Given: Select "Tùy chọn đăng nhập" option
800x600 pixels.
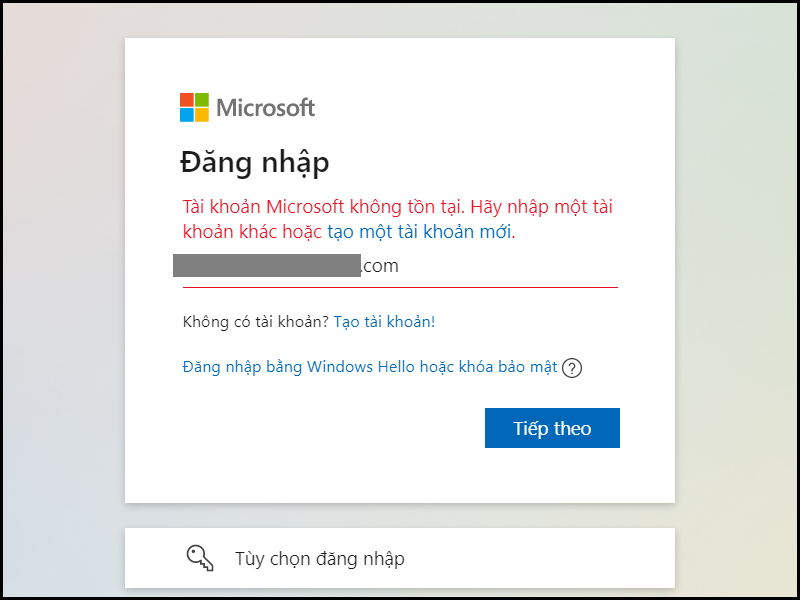Looking at the screenshot, I should pyautogui.click(x=320, y=559).
